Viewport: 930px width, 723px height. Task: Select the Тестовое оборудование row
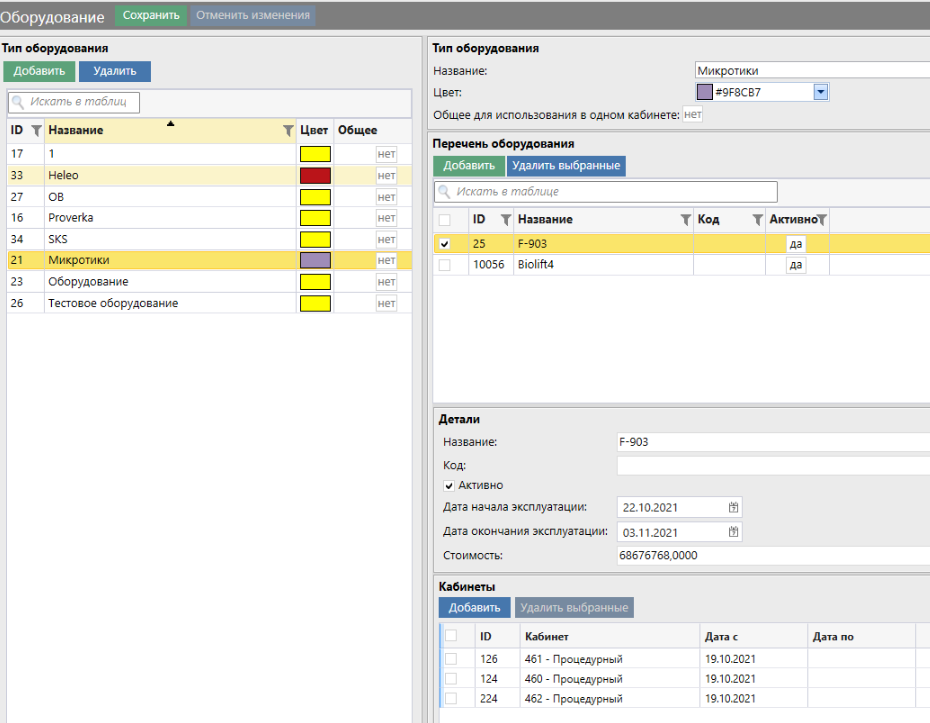pyautogui.click(x=150, y=303)
